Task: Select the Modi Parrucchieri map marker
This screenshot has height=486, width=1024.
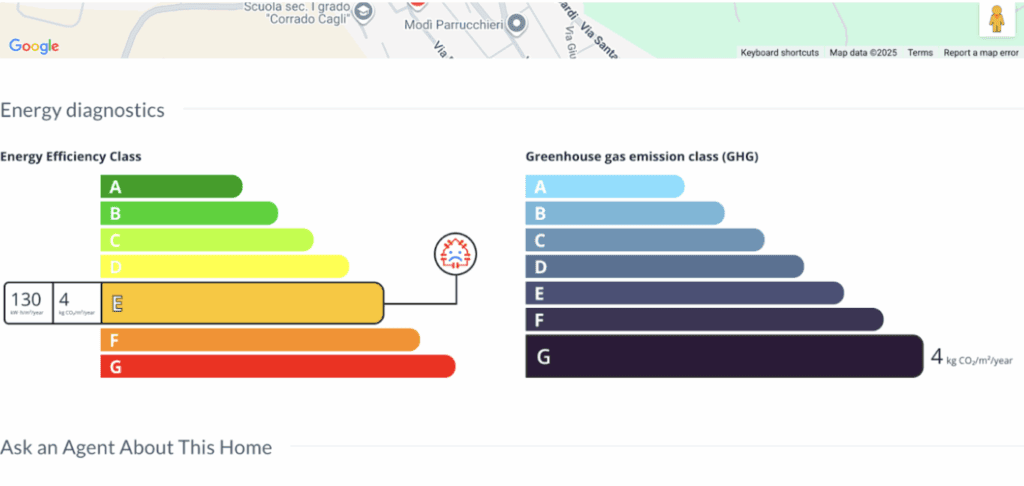Action: click(517, 22)
